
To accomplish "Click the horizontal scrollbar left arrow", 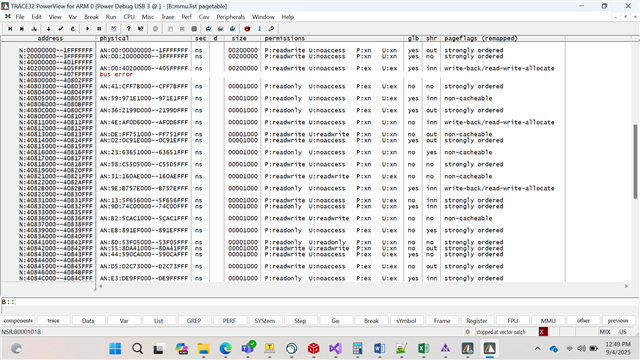I will [100, 286].
